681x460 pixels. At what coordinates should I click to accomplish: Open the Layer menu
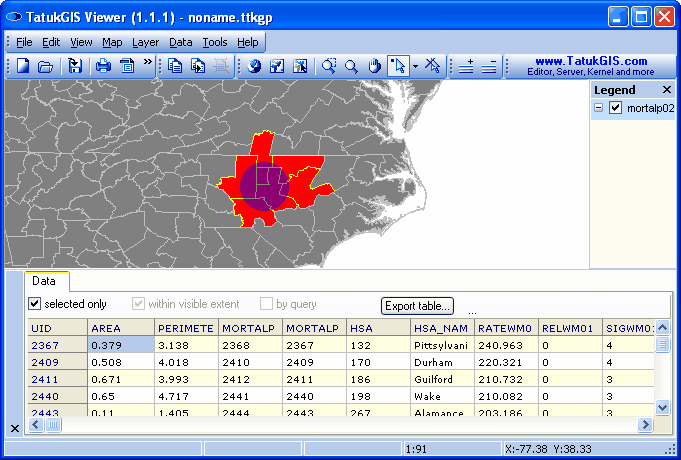coord(145,42)
